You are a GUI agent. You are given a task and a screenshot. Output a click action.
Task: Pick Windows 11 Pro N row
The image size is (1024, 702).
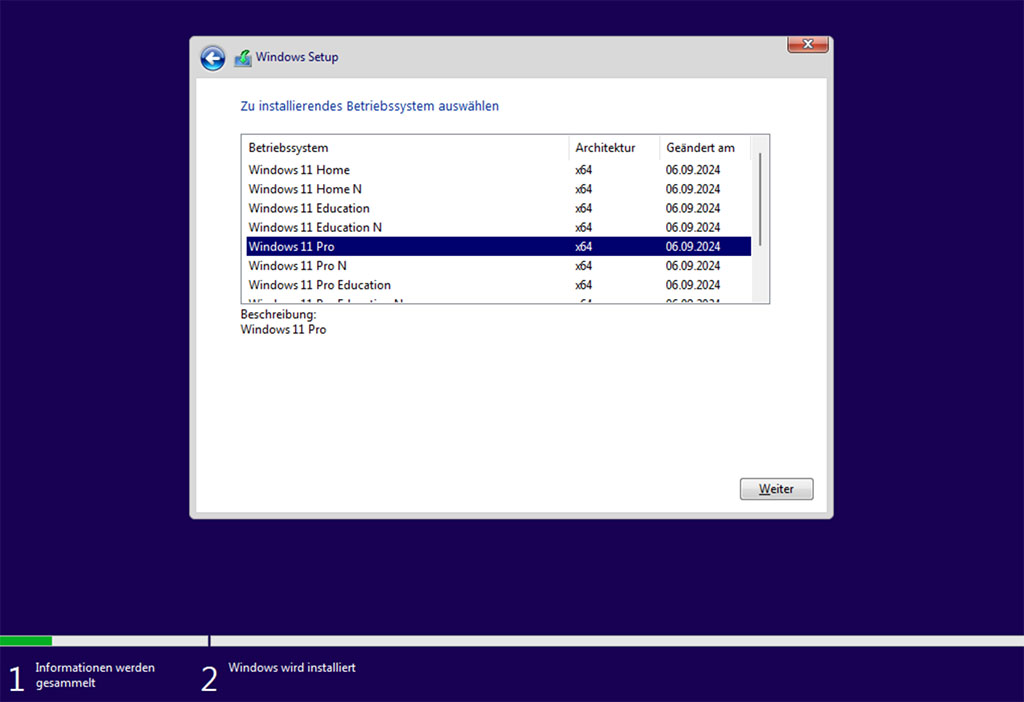pyautogui.click(x=498, y=266)
